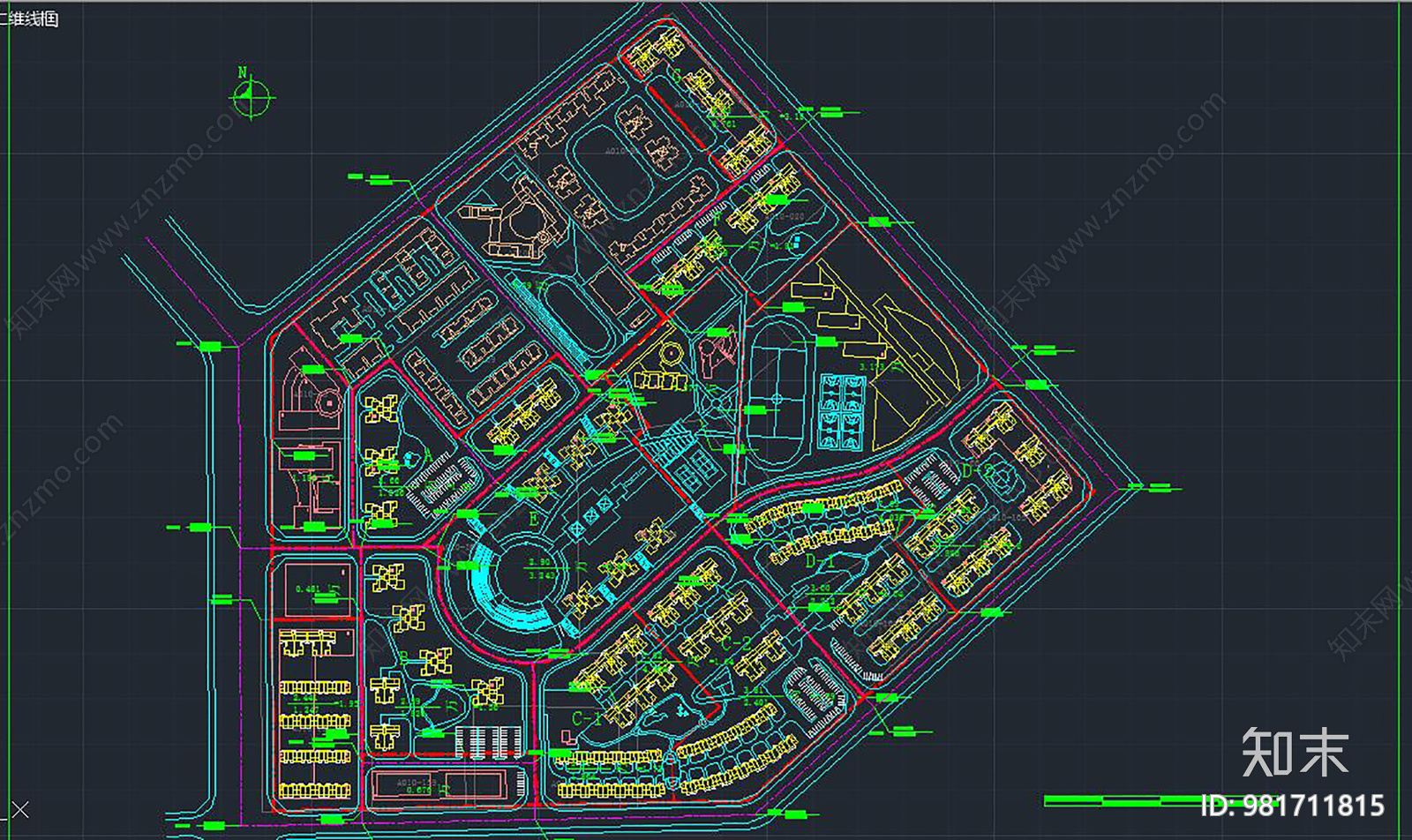Select the D-2 block label
The width and height of the screenshot is (1412, 840).
tap(978, 471)
